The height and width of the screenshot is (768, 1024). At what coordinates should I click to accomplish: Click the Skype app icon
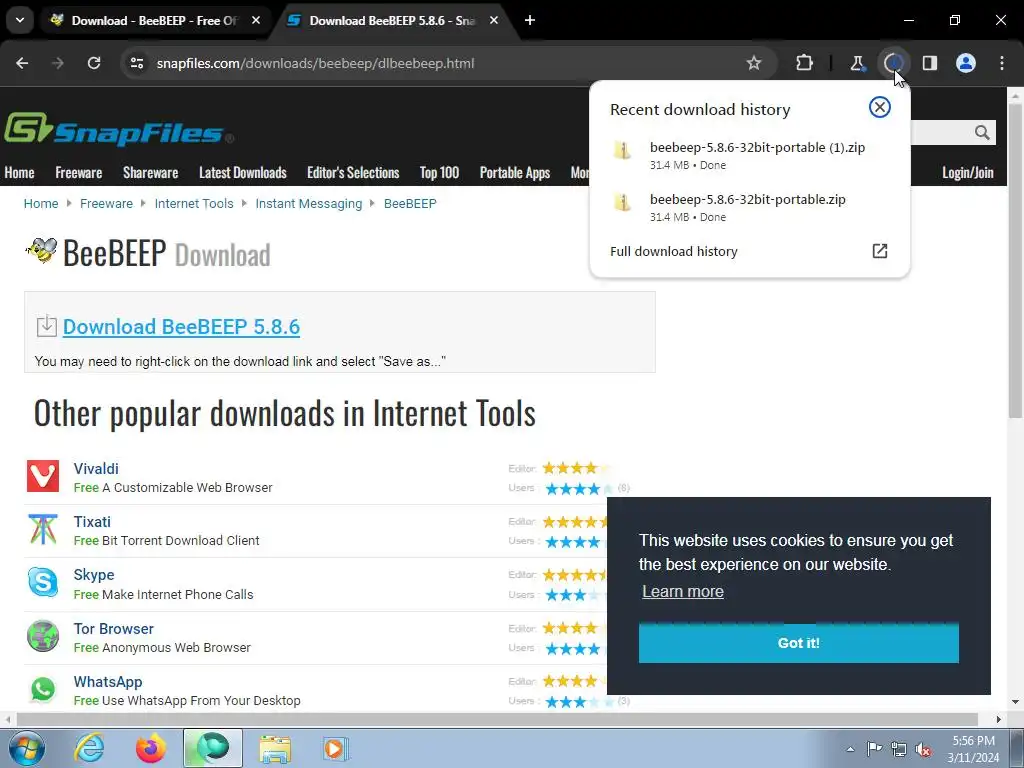pos(43,582)
